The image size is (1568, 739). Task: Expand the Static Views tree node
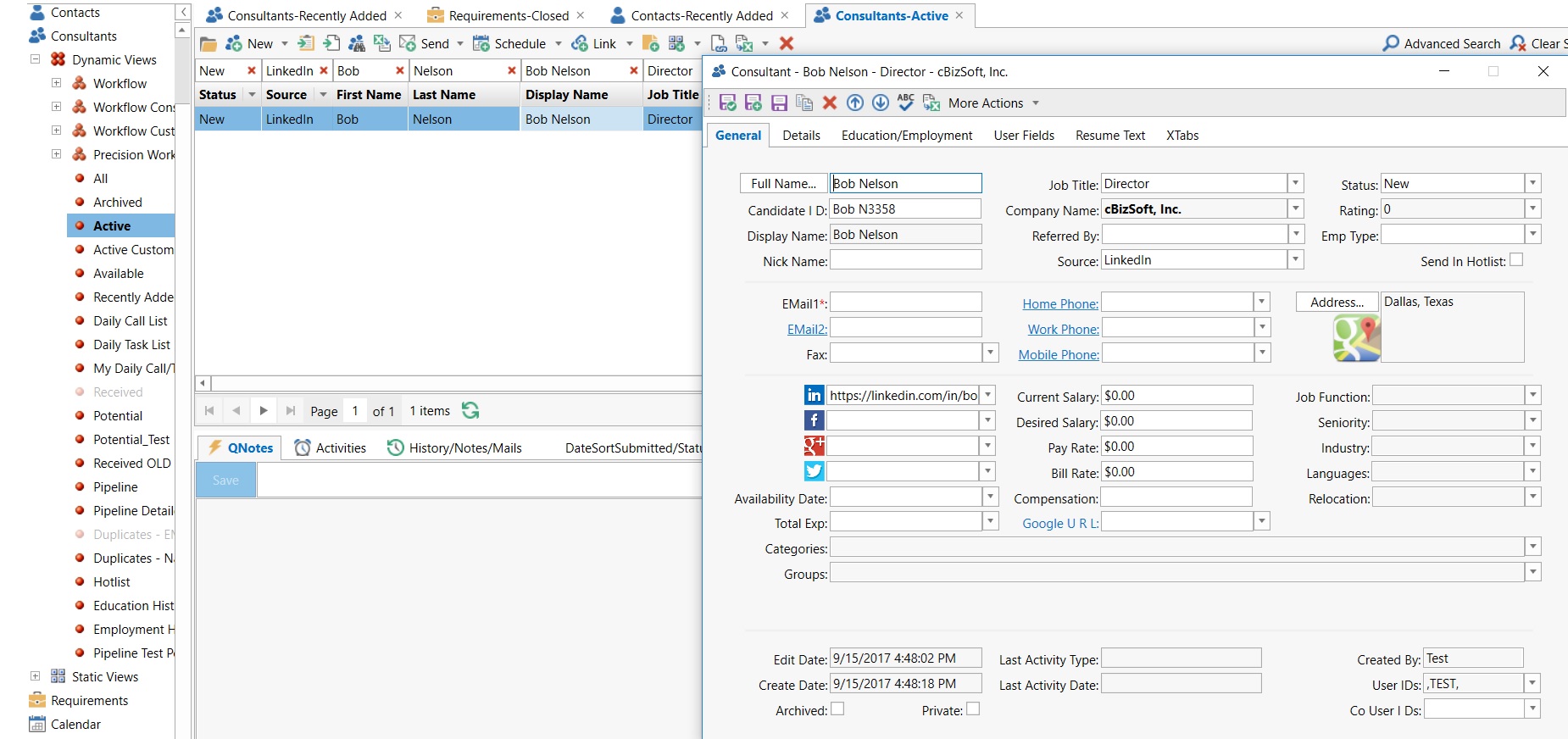pyautogui.click(x=35, y=676)
